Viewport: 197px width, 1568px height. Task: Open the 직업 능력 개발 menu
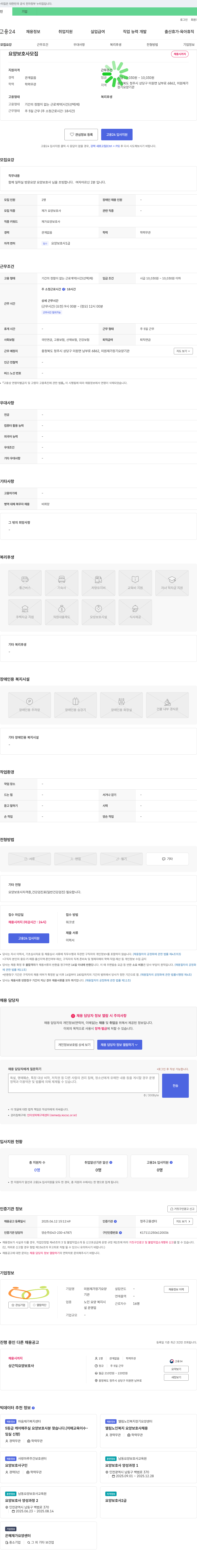pos(134,32)
